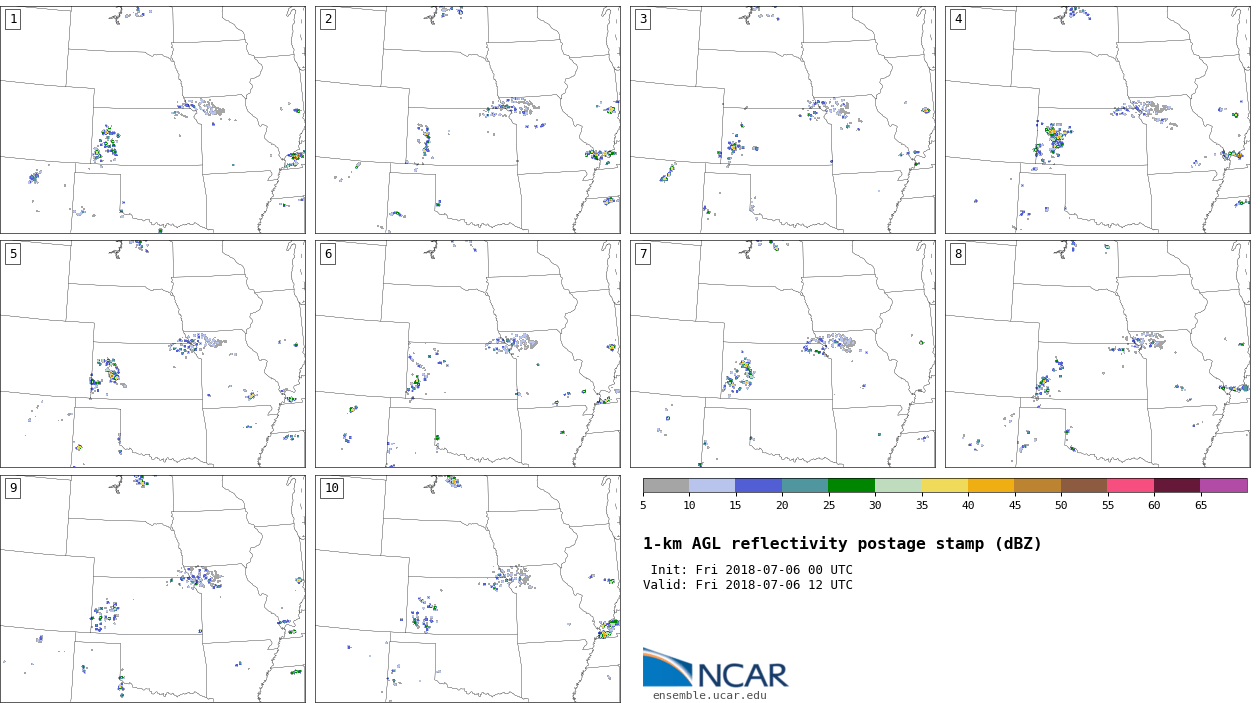
Task: Click the '1-km AGL reflectivity postage stamp' title
Action: click(842, 544)
